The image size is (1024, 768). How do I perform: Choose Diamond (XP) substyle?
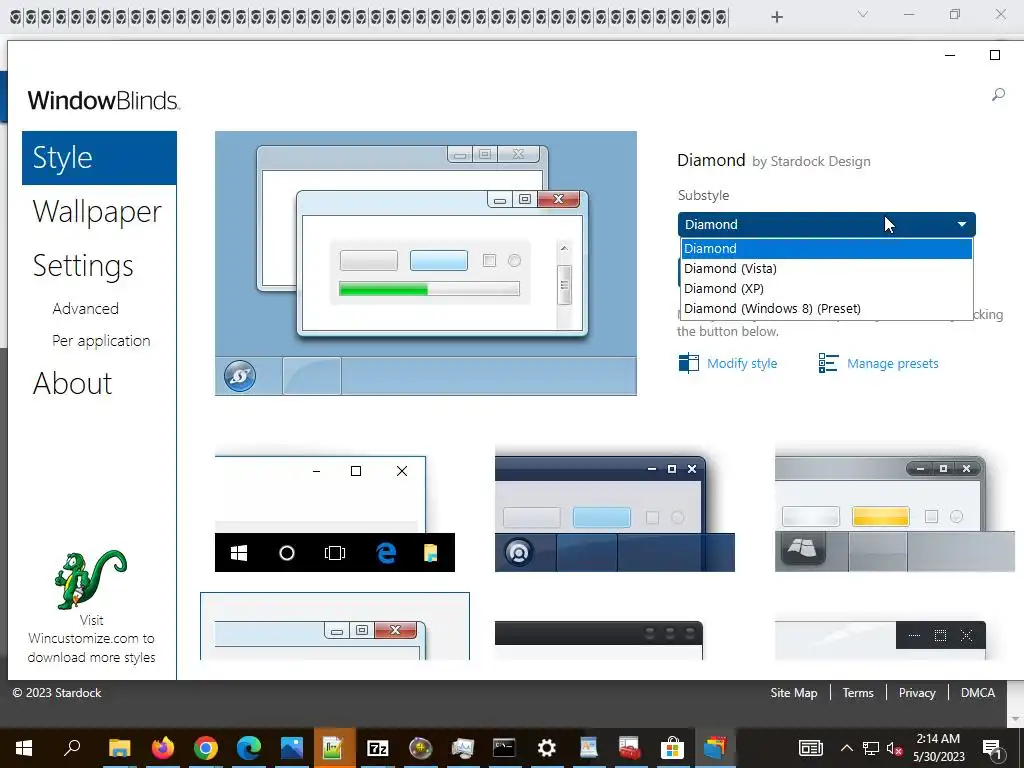pyautogui.click(x=826, y=289)
